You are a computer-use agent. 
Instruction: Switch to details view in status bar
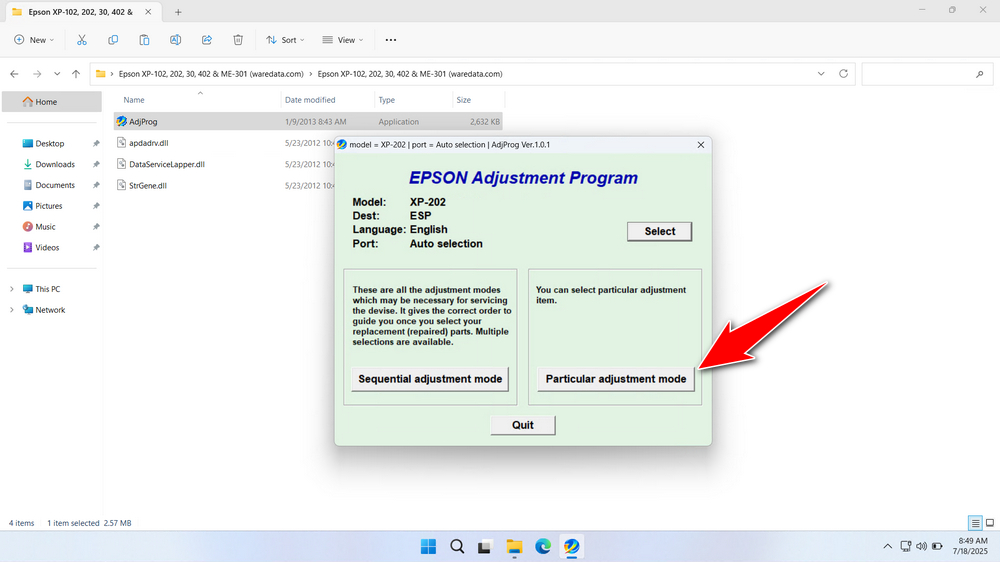975,523
